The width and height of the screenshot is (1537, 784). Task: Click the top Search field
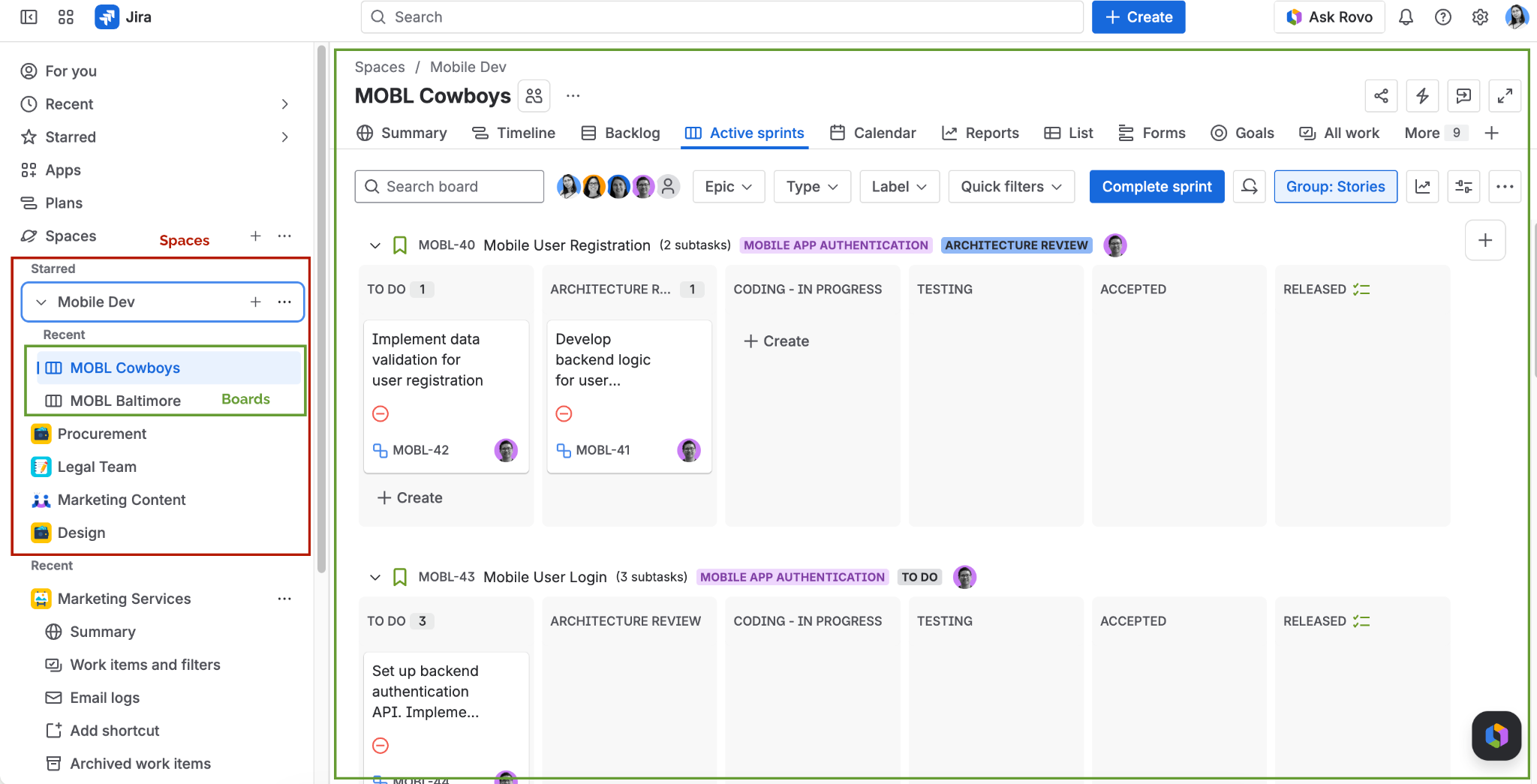722,17
